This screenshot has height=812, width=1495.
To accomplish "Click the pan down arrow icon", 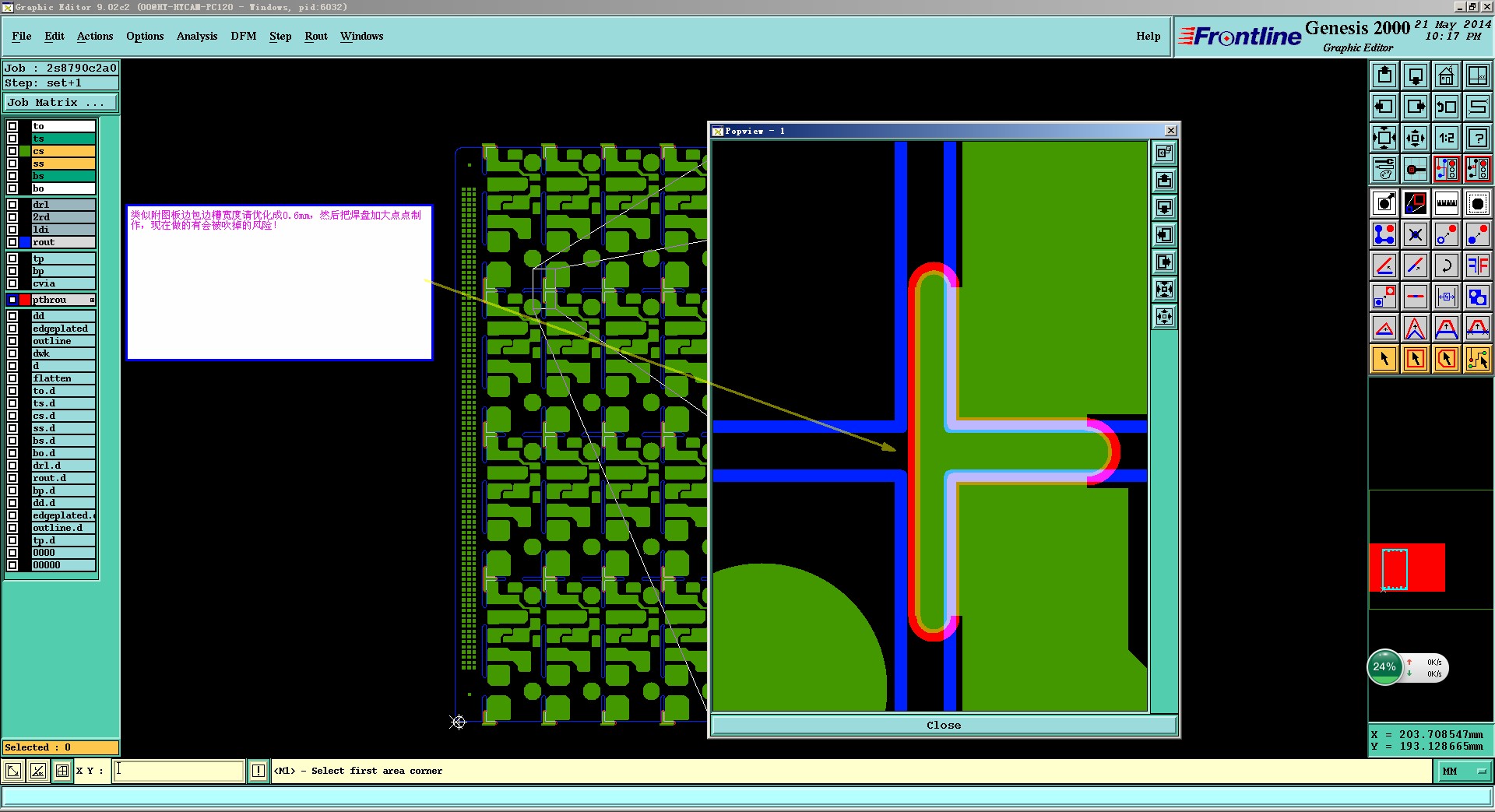I will [1416, 76].
